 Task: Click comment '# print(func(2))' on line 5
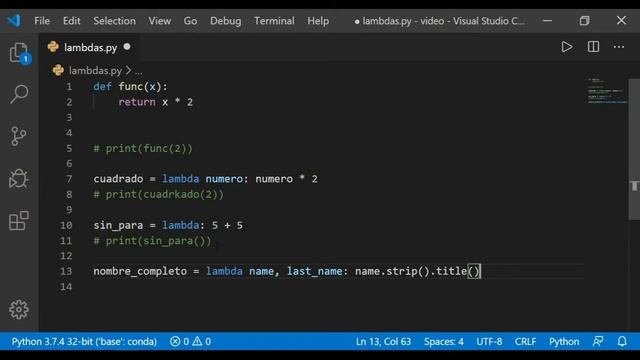[x=143, y=148]
